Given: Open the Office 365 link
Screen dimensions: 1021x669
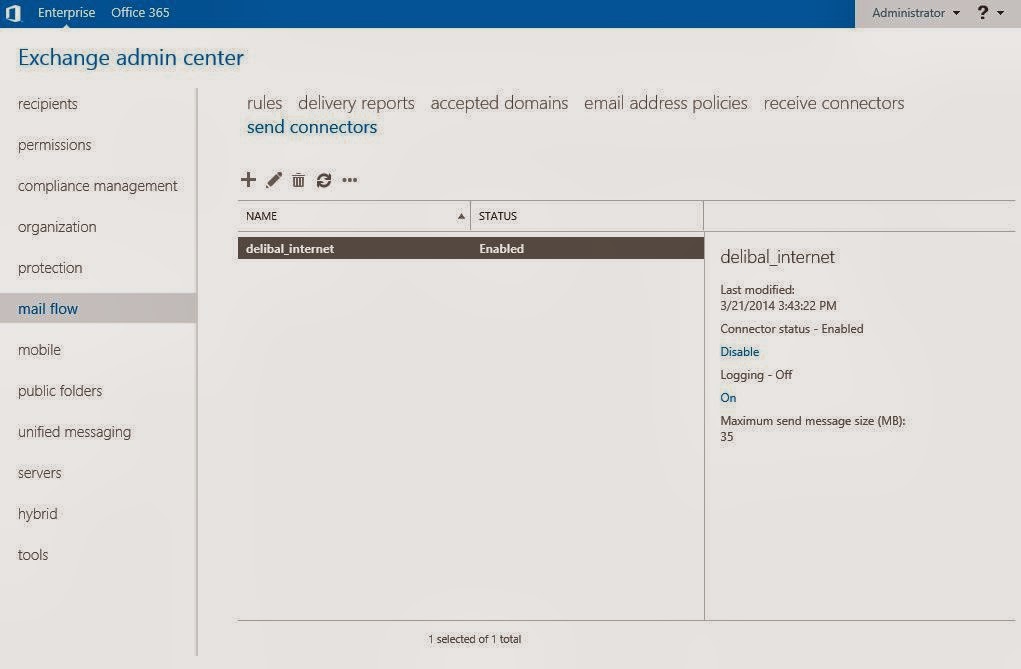Looking at the screenshot, I should (140, 13).
